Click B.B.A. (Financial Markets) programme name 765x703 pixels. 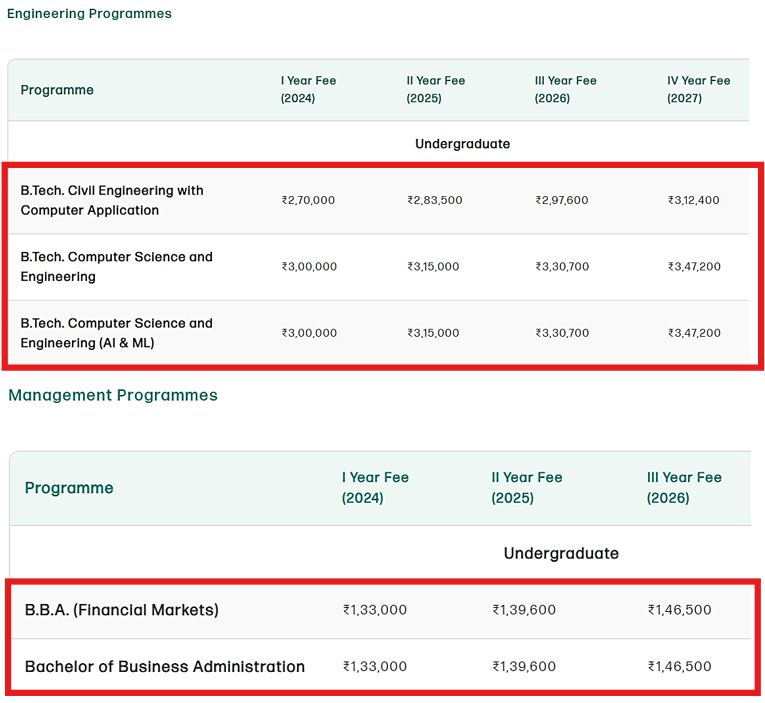121,610
